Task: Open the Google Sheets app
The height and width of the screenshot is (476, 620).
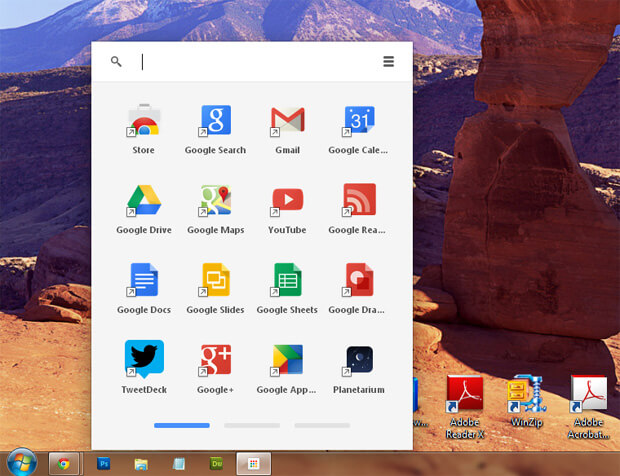Action: coord(287,280)
